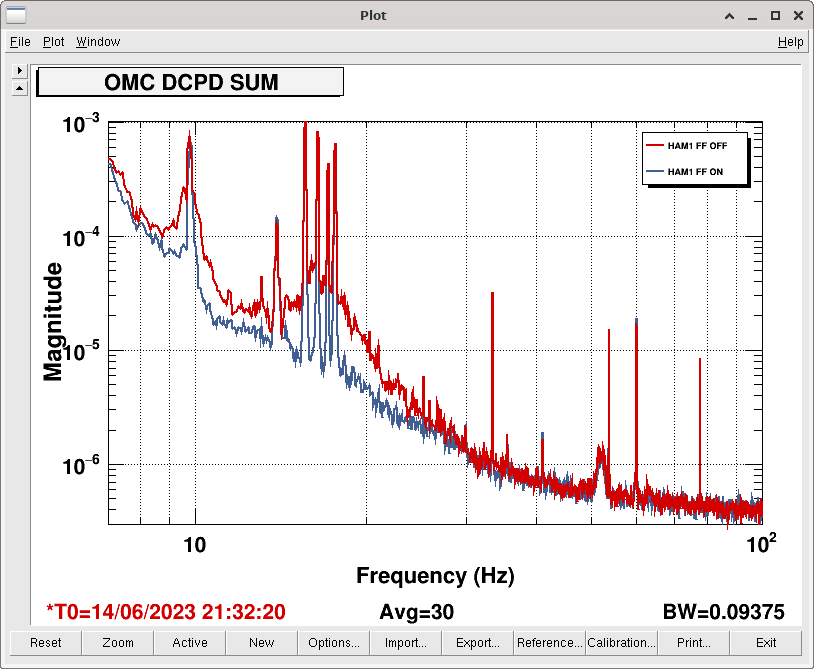Click the Active button
The height and width of the screenshot is (669, 814).
tap(190, 643)
